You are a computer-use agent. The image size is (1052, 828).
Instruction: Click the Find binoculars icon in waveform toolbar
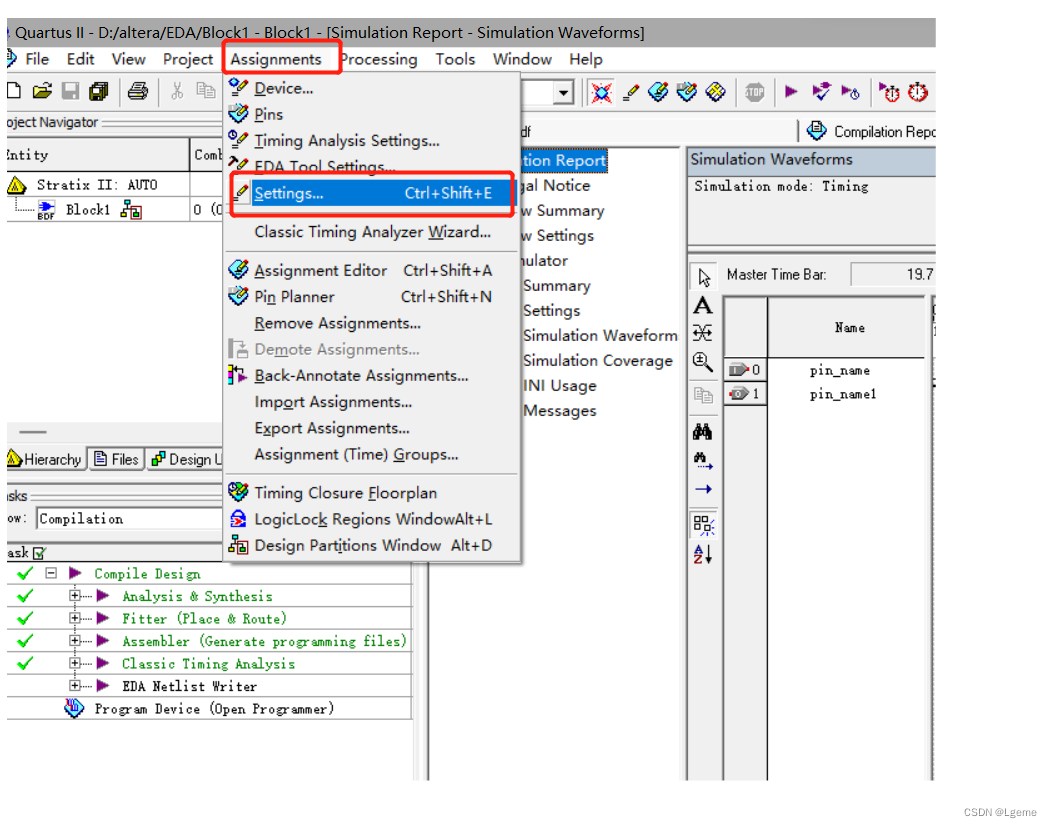pyautogui.click(x=702, y=431)
